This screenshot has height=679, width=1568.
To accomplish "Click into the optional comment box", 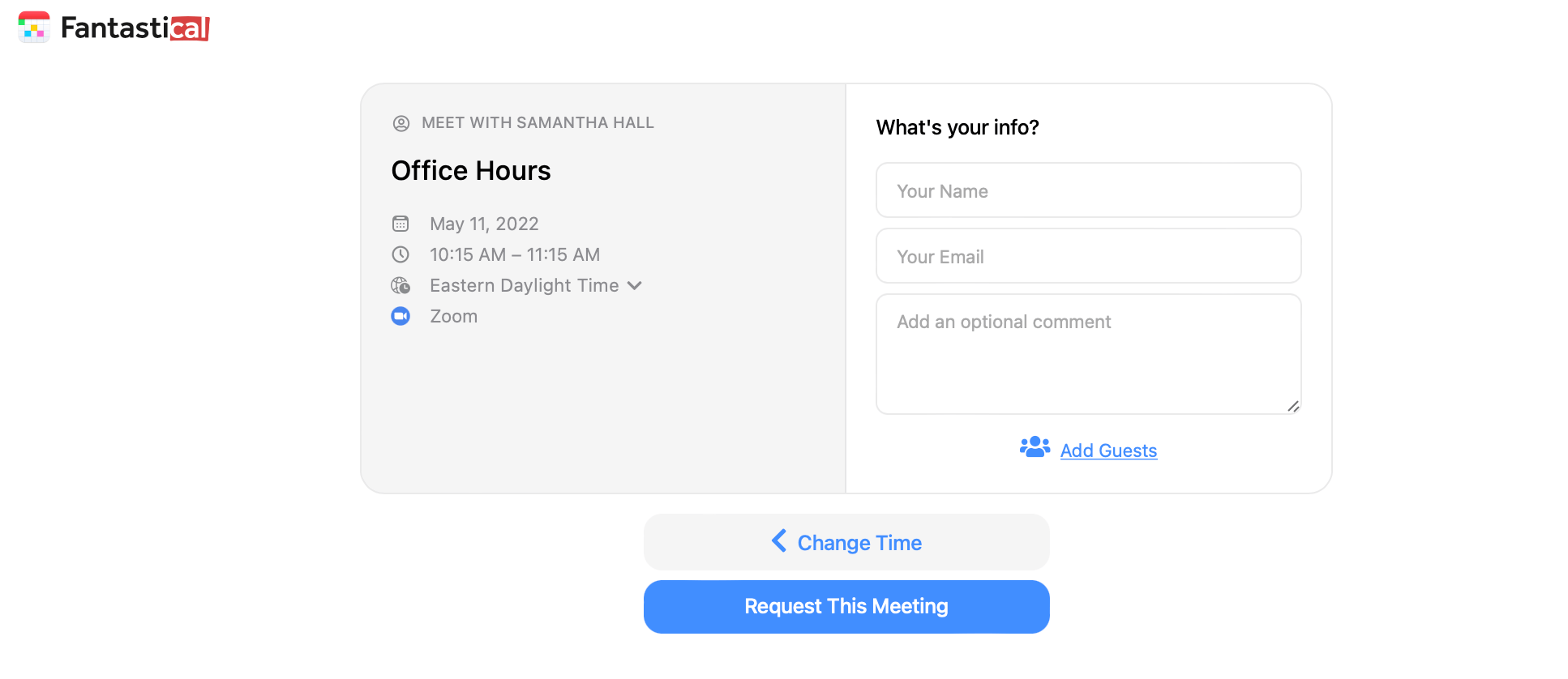I will click(x=1089, y=354).
